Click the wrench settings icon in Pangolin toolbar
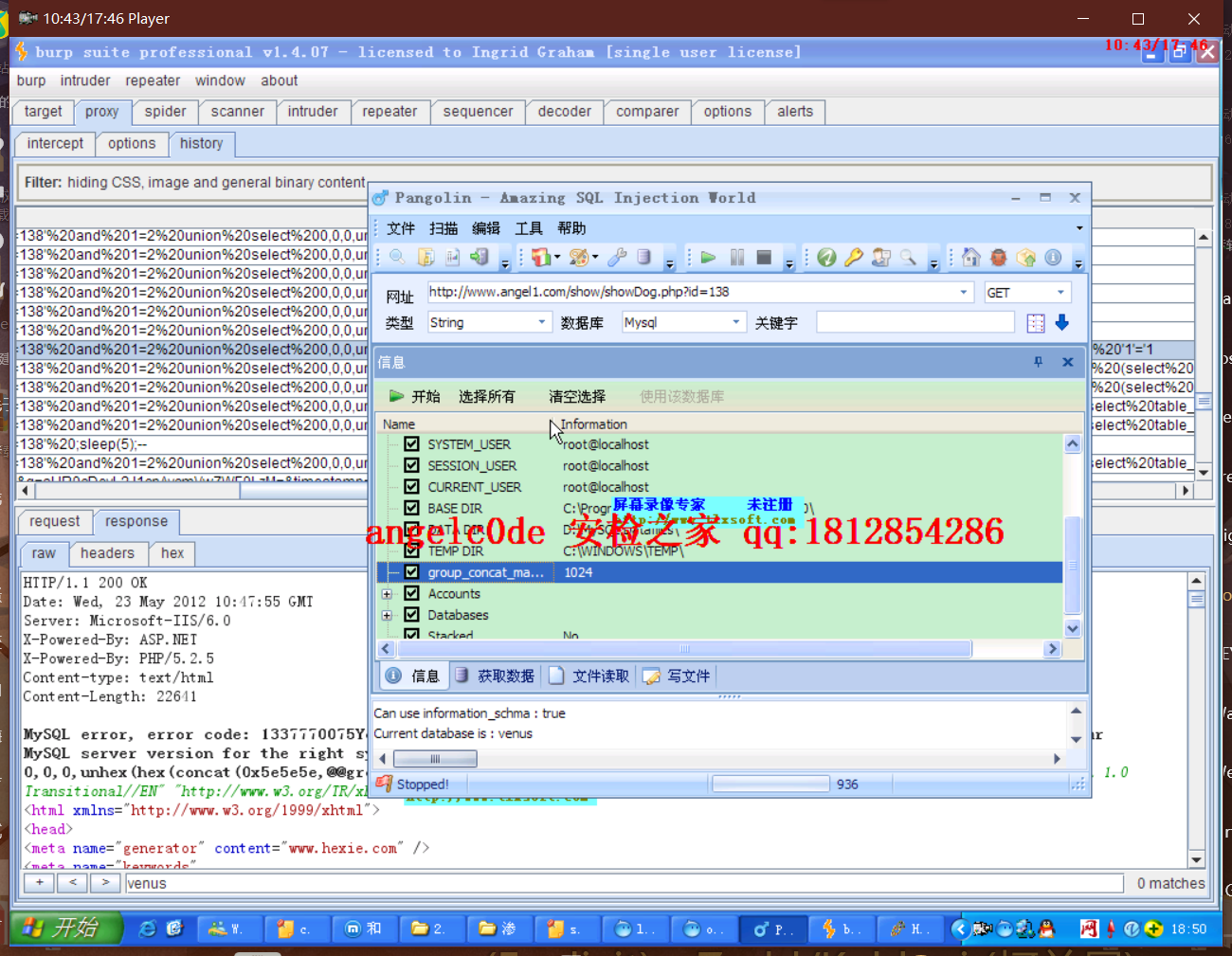Viewport: 1232px width, 956px height. click(x=617, y=257)
